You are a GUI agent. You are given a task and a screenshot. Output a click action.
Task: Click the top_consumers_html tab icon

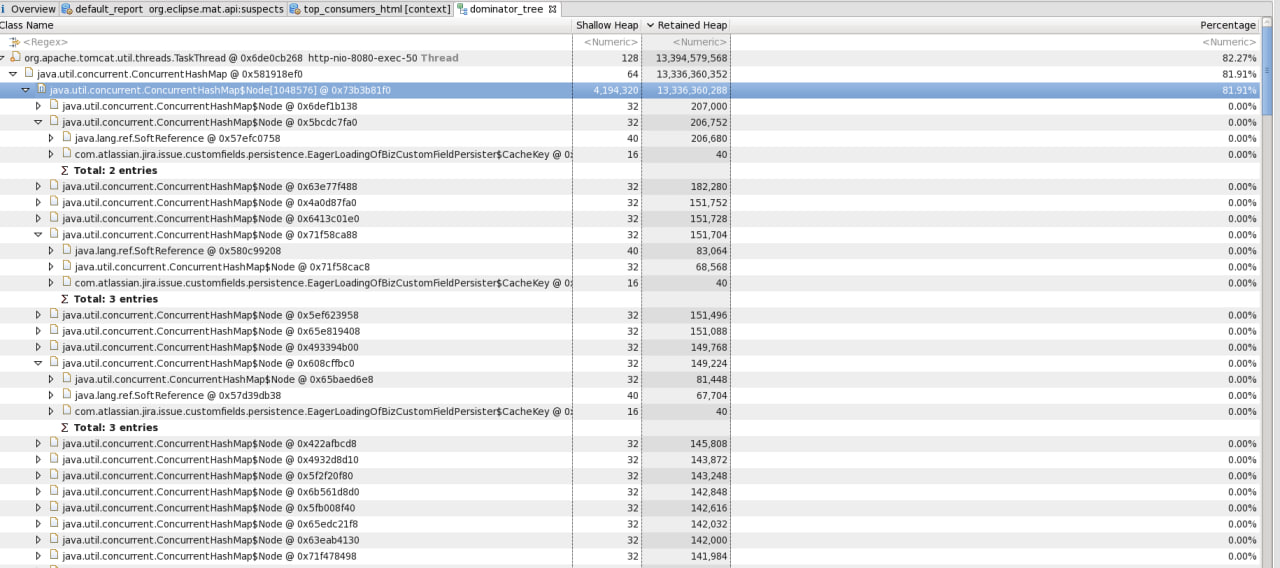coord(295,9)
